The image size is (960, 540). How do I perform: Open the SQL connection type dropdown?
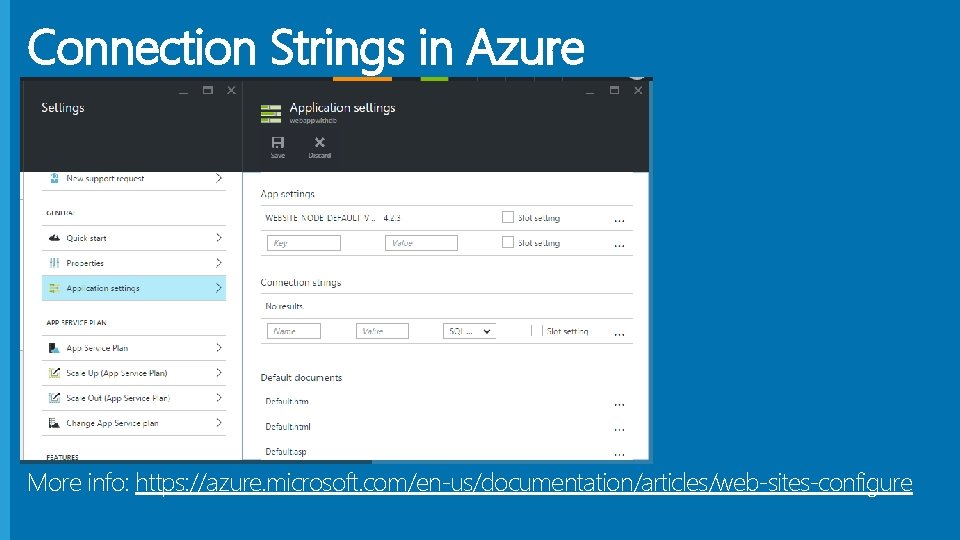coord(469,331)
